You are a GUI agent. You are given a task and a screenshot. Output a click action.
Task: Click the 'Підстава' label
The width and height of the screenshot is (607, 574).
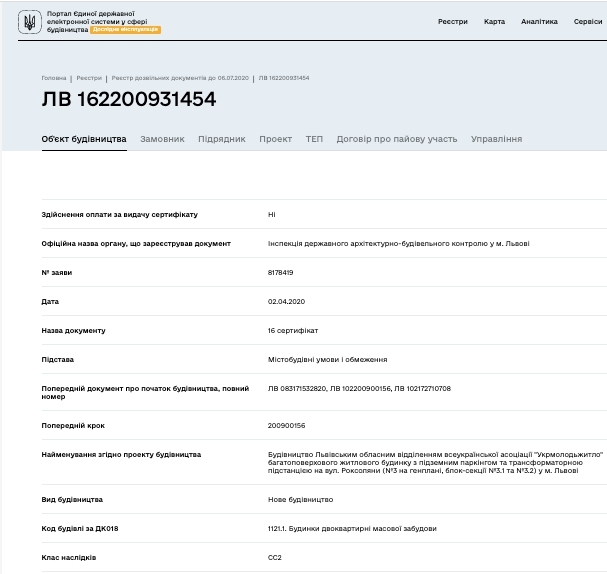(x=57, y=360)
